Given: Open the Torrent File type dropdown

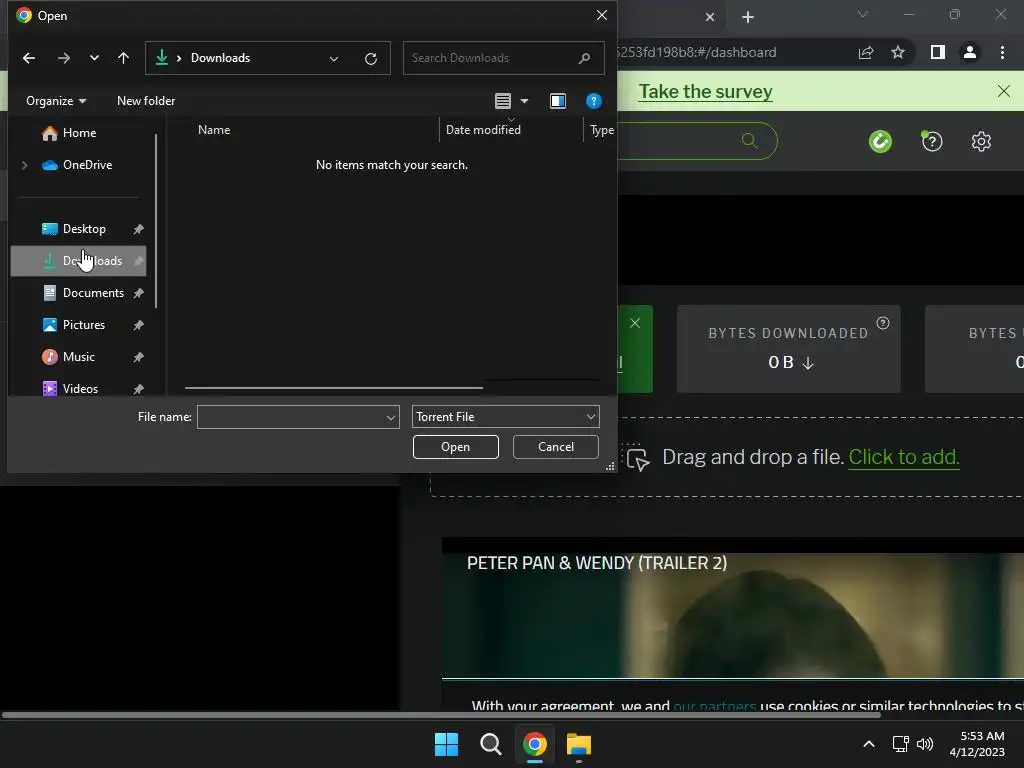Looking at the screenshot, I should click(x=505, y=417).
